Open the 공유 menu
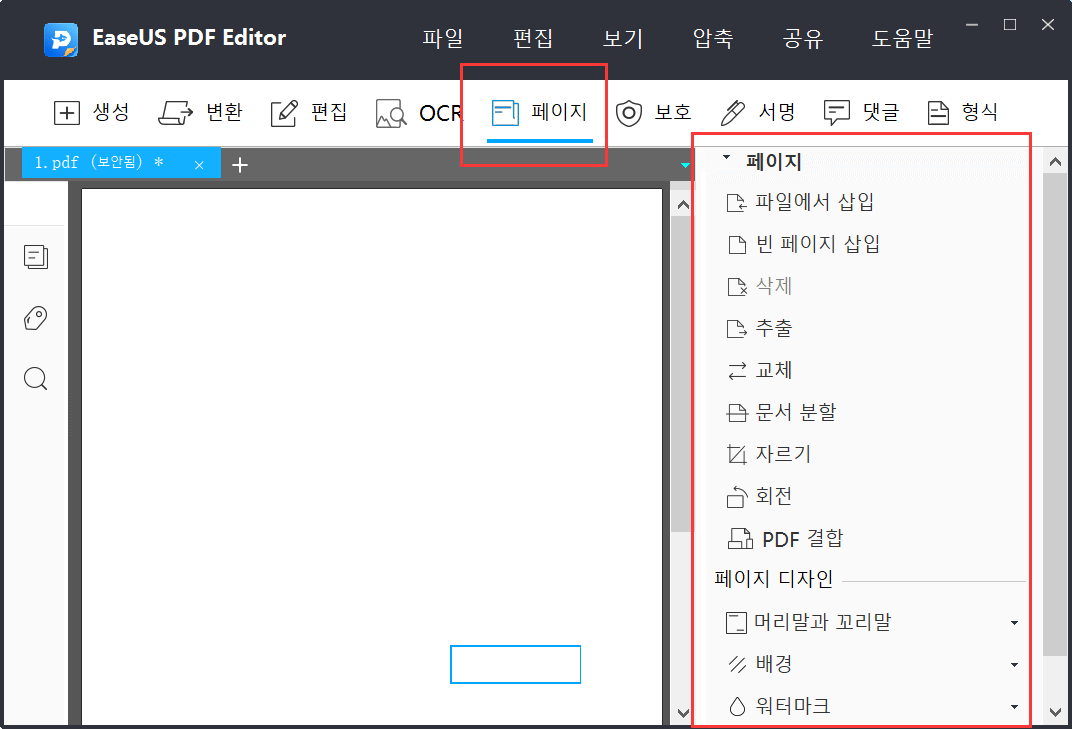Screen dimensions: 1072x729 [802, 37]
